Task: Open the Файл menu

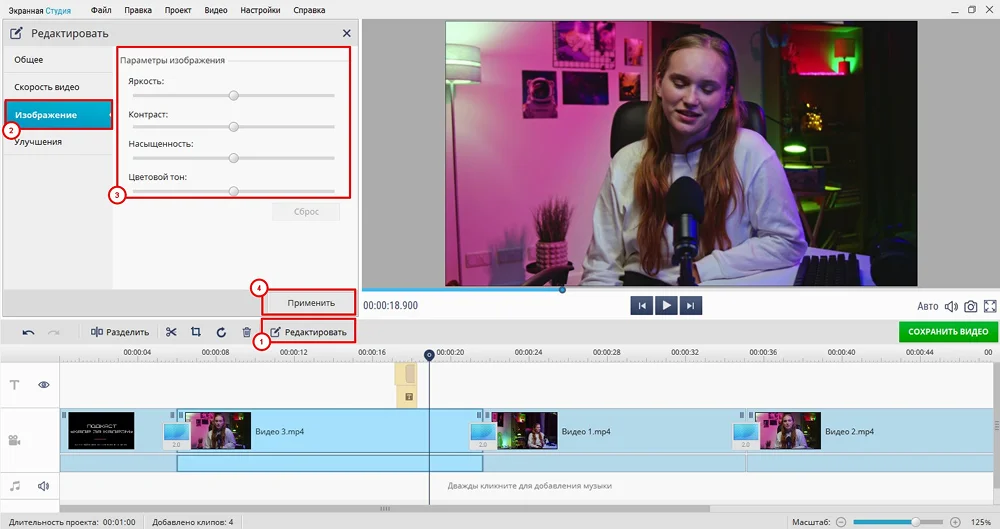Action: (101, 10)
